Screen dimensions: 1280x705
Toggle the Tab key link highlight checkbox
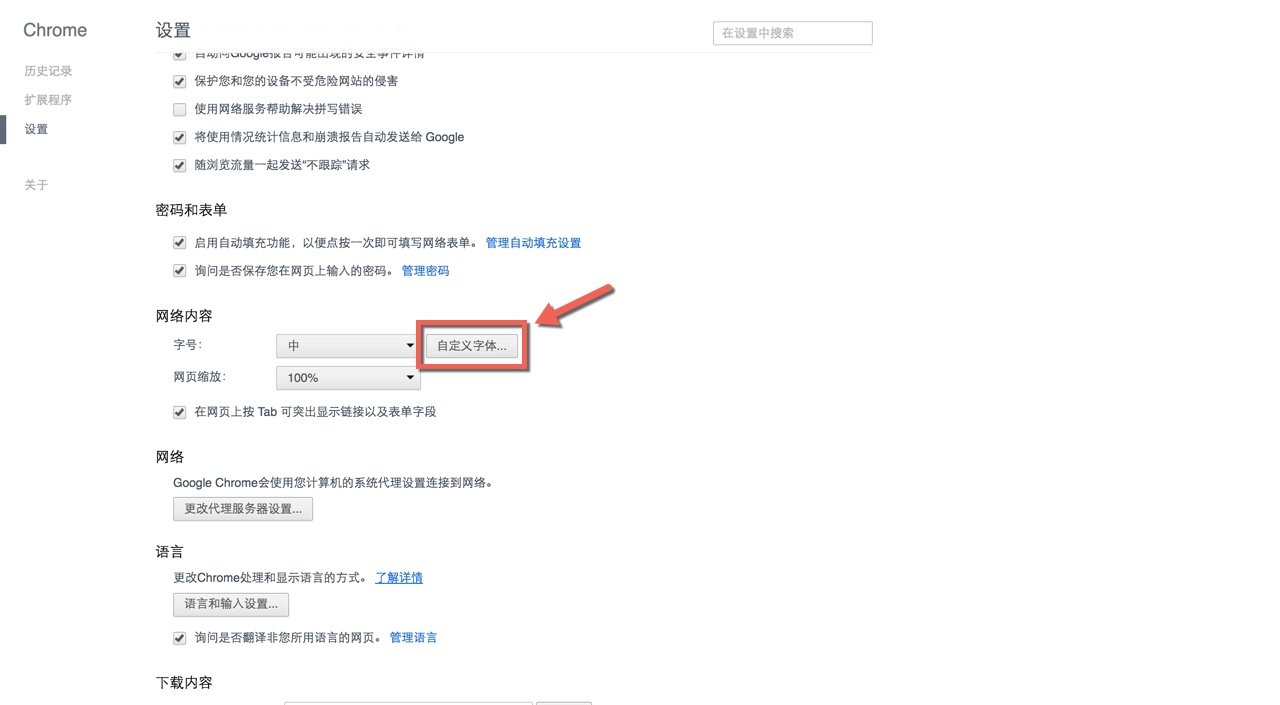coord(180,412)
